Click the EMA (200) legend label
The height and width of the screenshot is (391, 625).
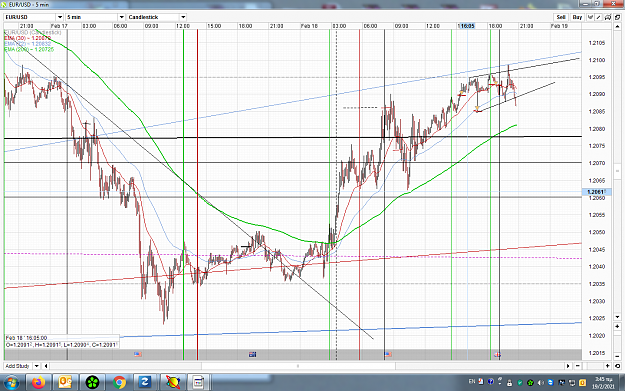click(x=29, y=49)
